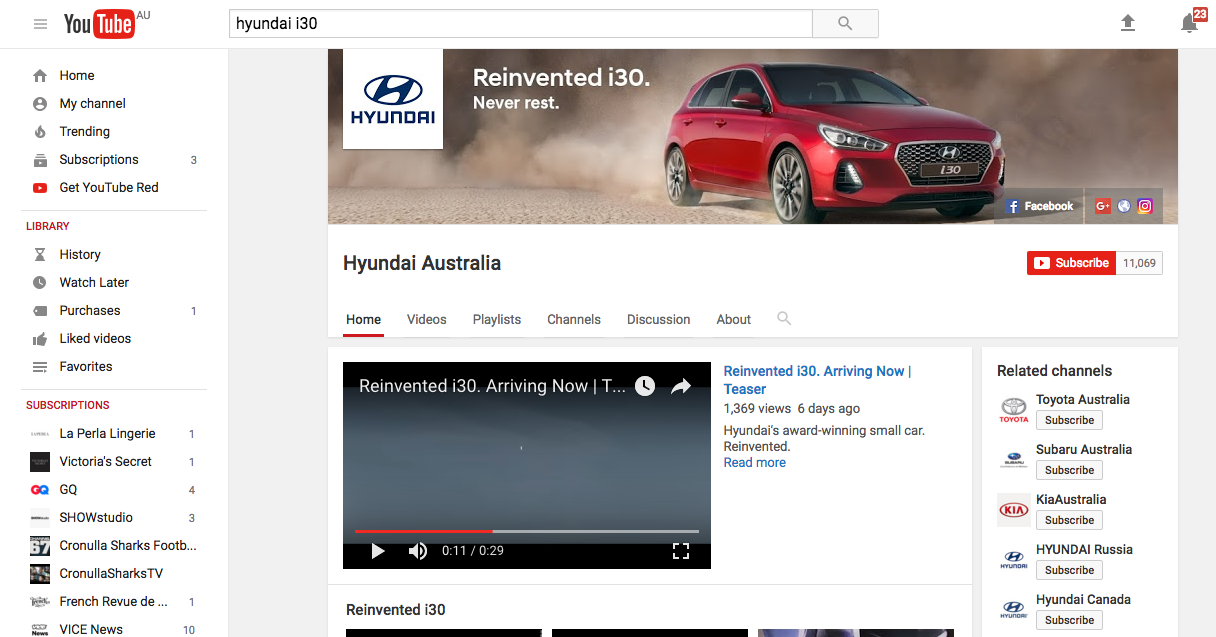Open Hyundai Canada channel link

click(x=1083, y=599)
